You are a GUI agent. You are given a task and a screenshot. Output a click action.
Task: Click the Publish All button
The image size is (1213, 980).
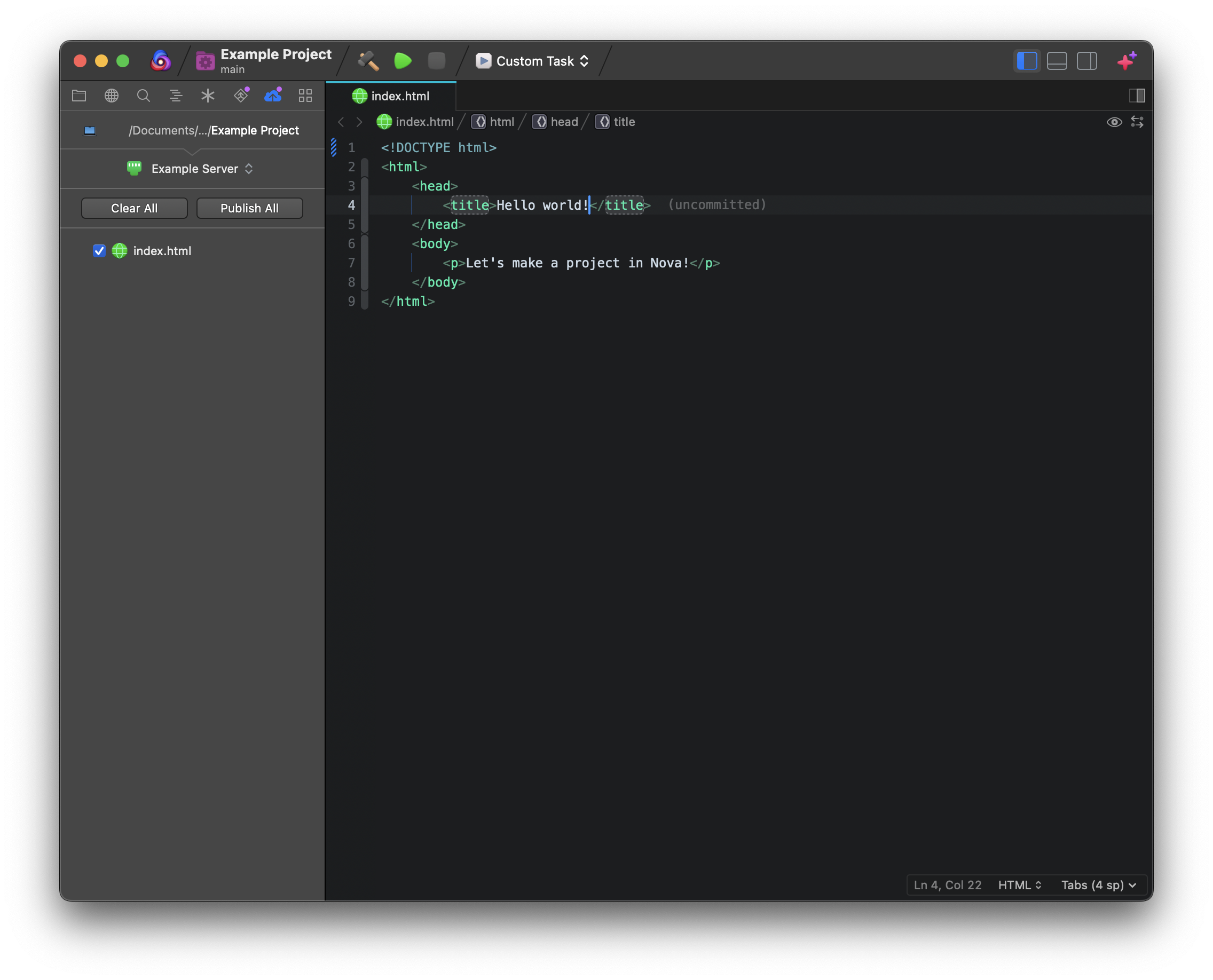(250, 208)
